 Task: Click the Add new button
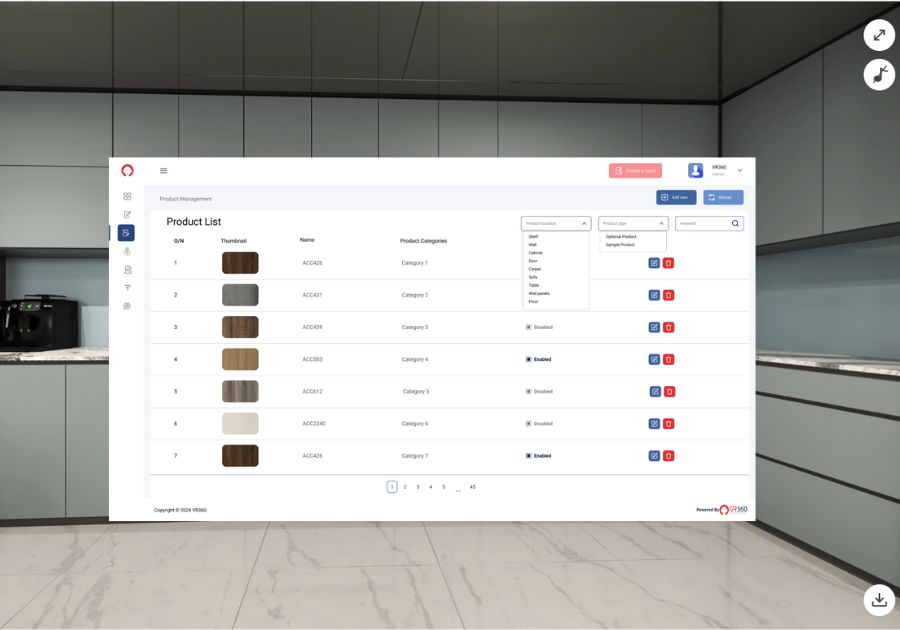click(x=676, y=197)
